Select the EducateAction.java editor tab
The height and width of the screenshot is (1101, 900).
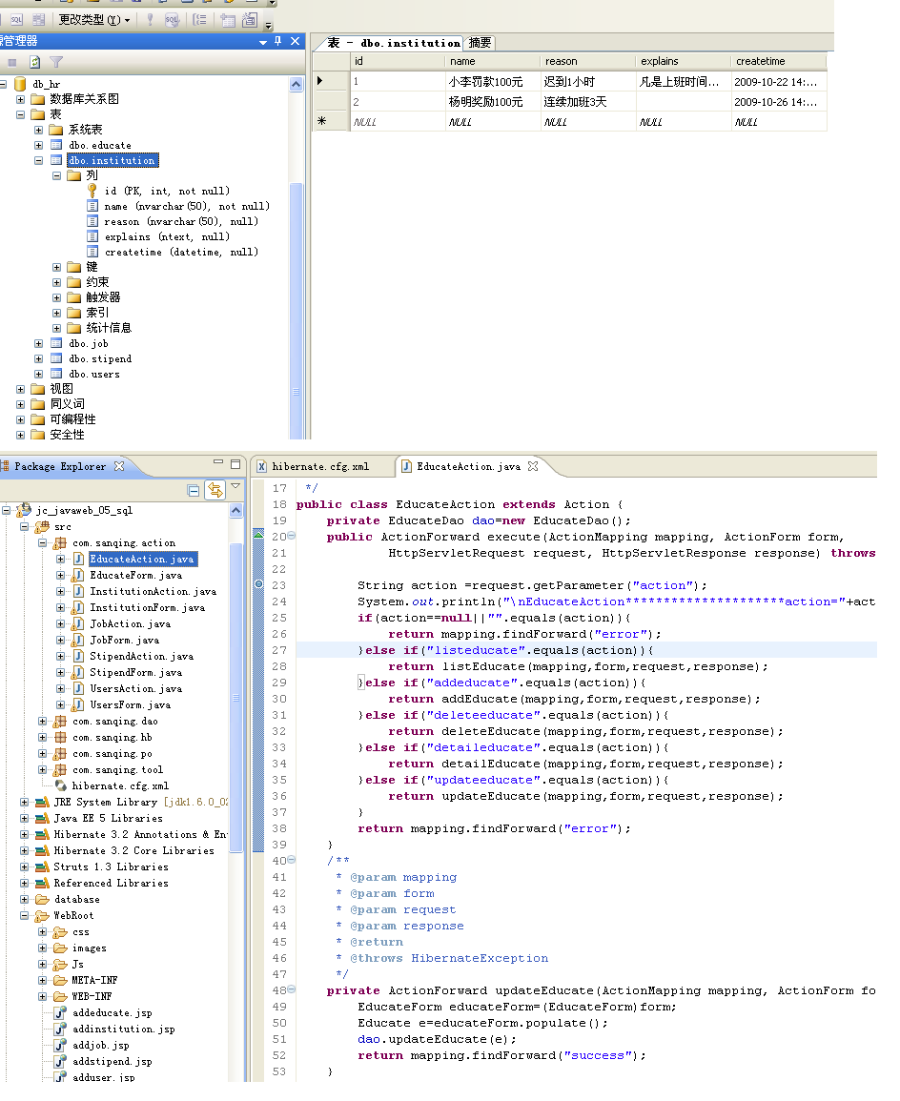tap(468, 466)
